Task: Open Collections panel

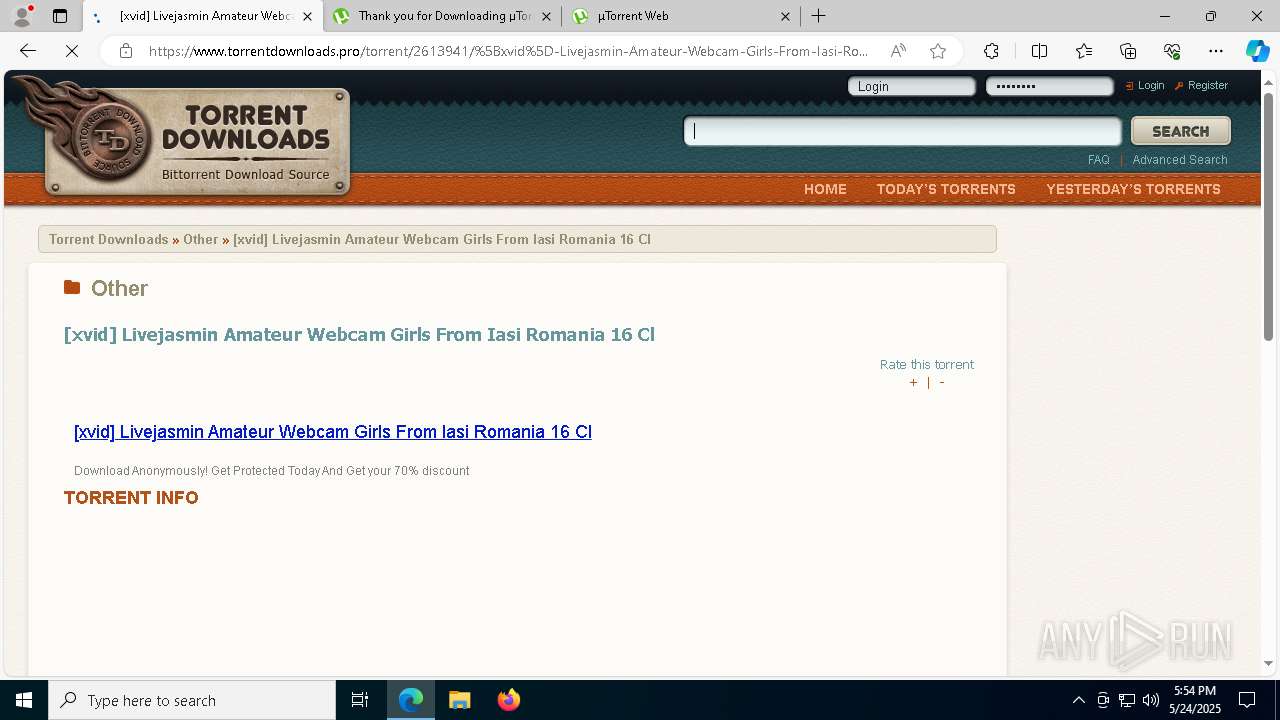Action: pyautogui.click(x=1128, y=51)
